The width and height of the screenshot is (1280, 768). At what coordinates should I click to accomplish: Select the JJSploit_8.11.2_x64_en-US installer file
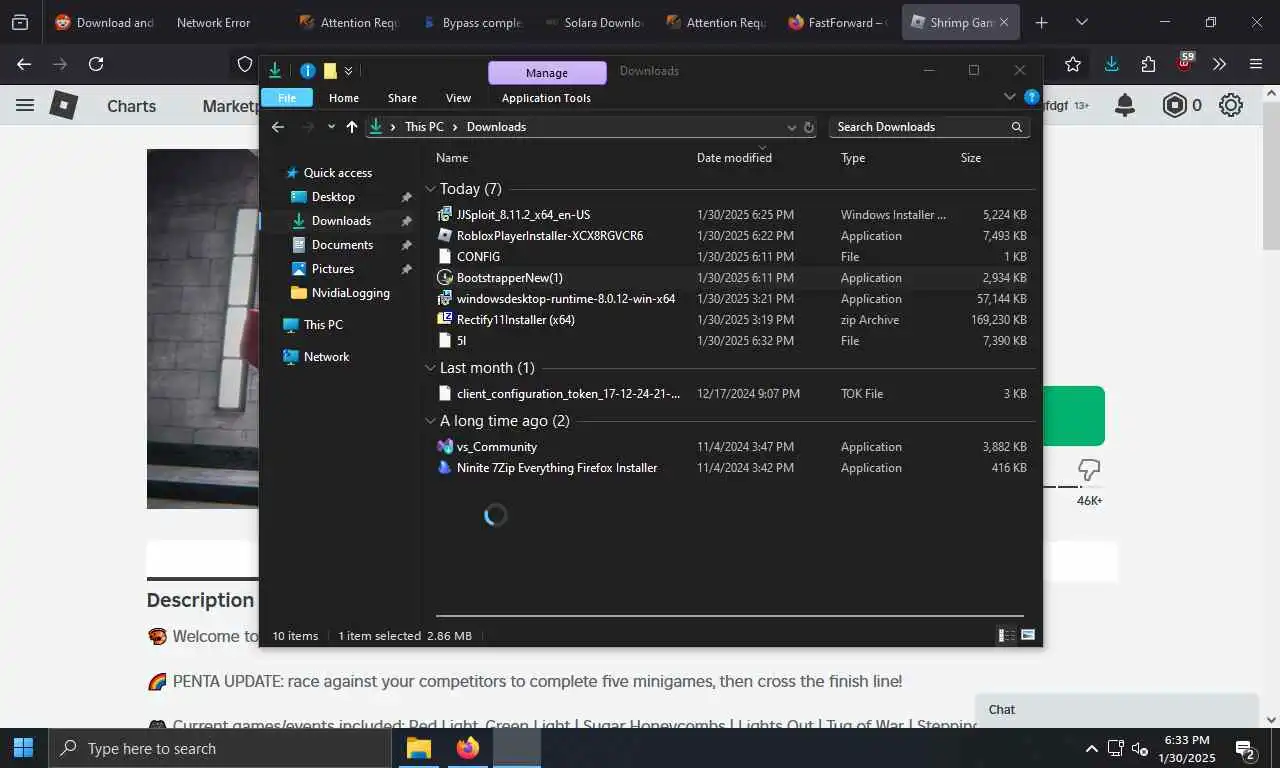pyautogui.click(x=732, y=215)
